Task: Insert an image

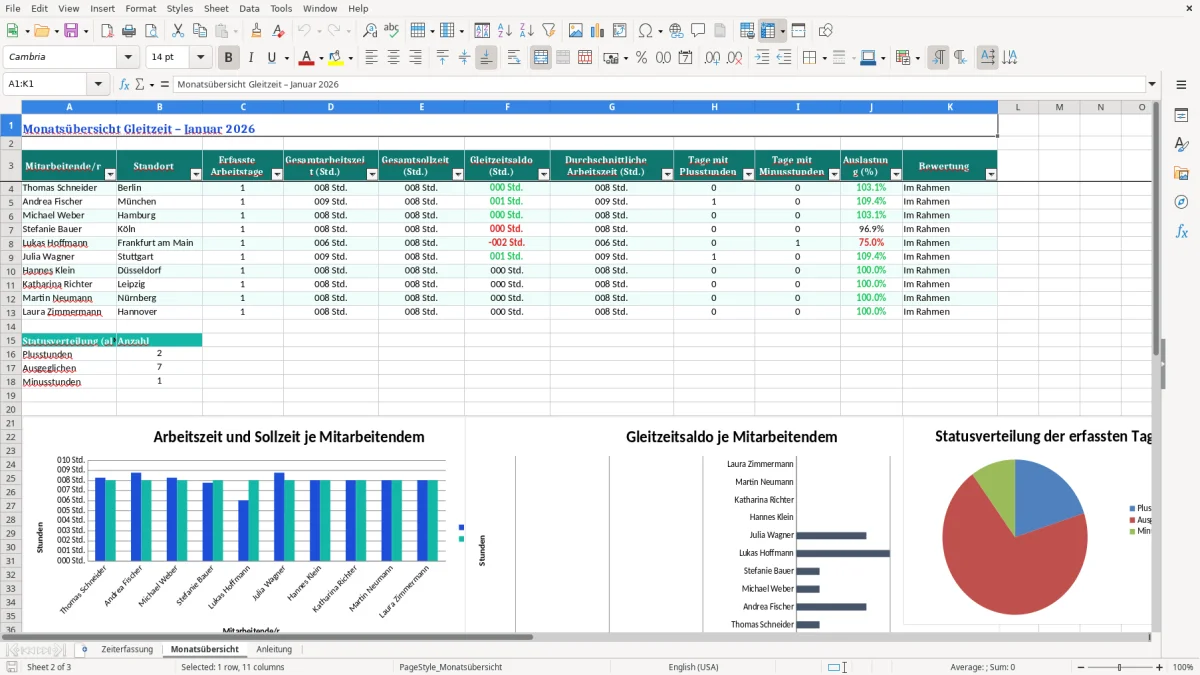Action: coord(576,31)
